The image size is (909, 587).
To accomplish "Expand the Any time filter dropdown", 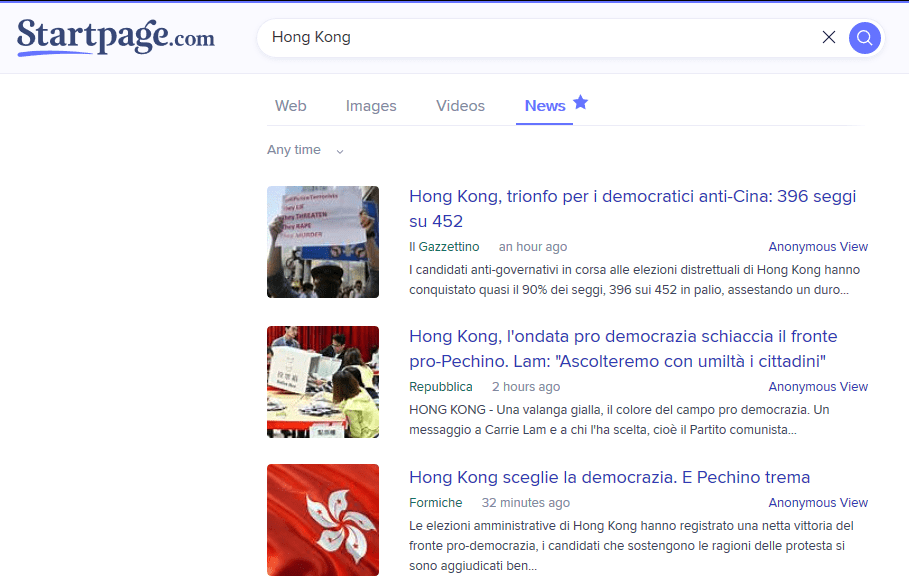I will (305, 150).
